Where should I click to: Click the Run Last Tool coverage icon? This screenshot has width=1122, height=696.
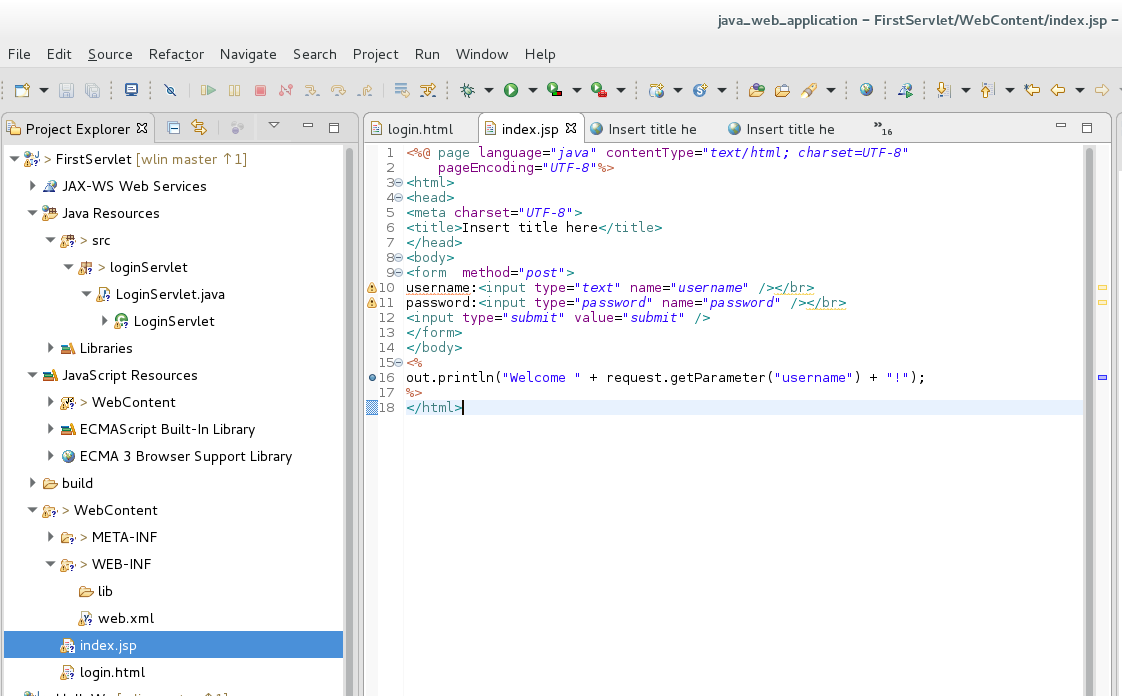click(x=555, y=90)
